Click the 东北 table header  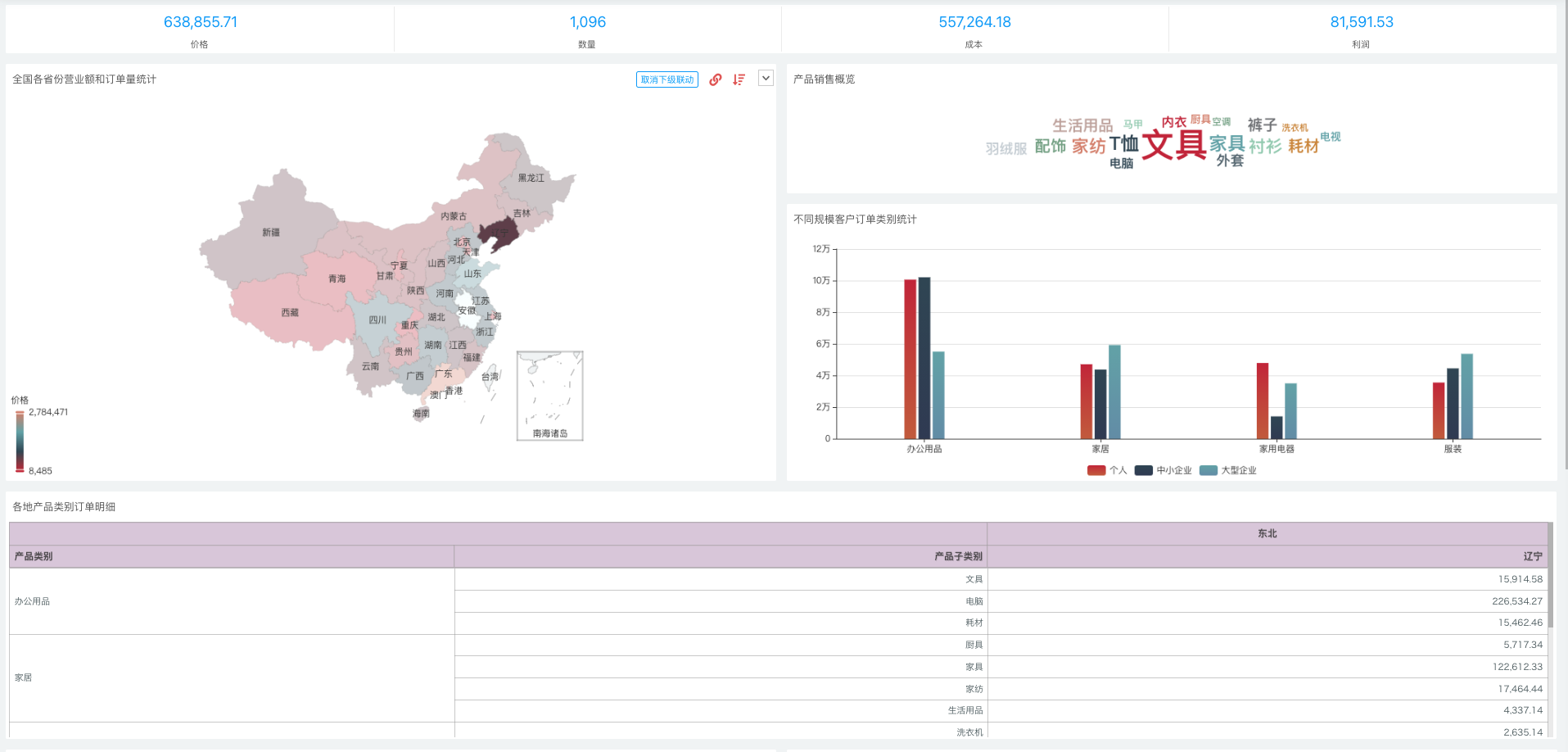1268,533
